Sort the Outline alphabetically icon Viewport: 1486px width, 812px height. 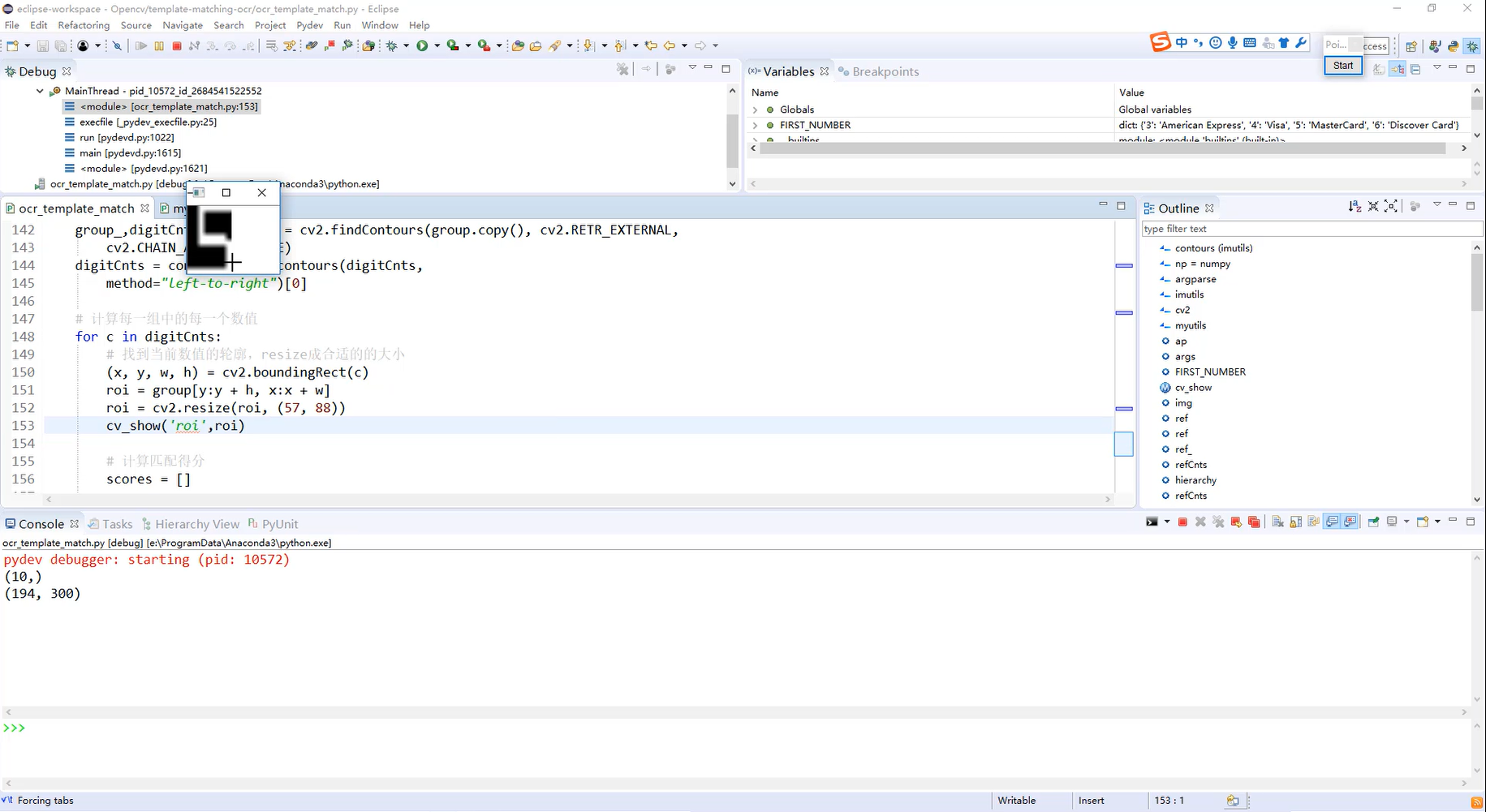tap(1355, 207)
